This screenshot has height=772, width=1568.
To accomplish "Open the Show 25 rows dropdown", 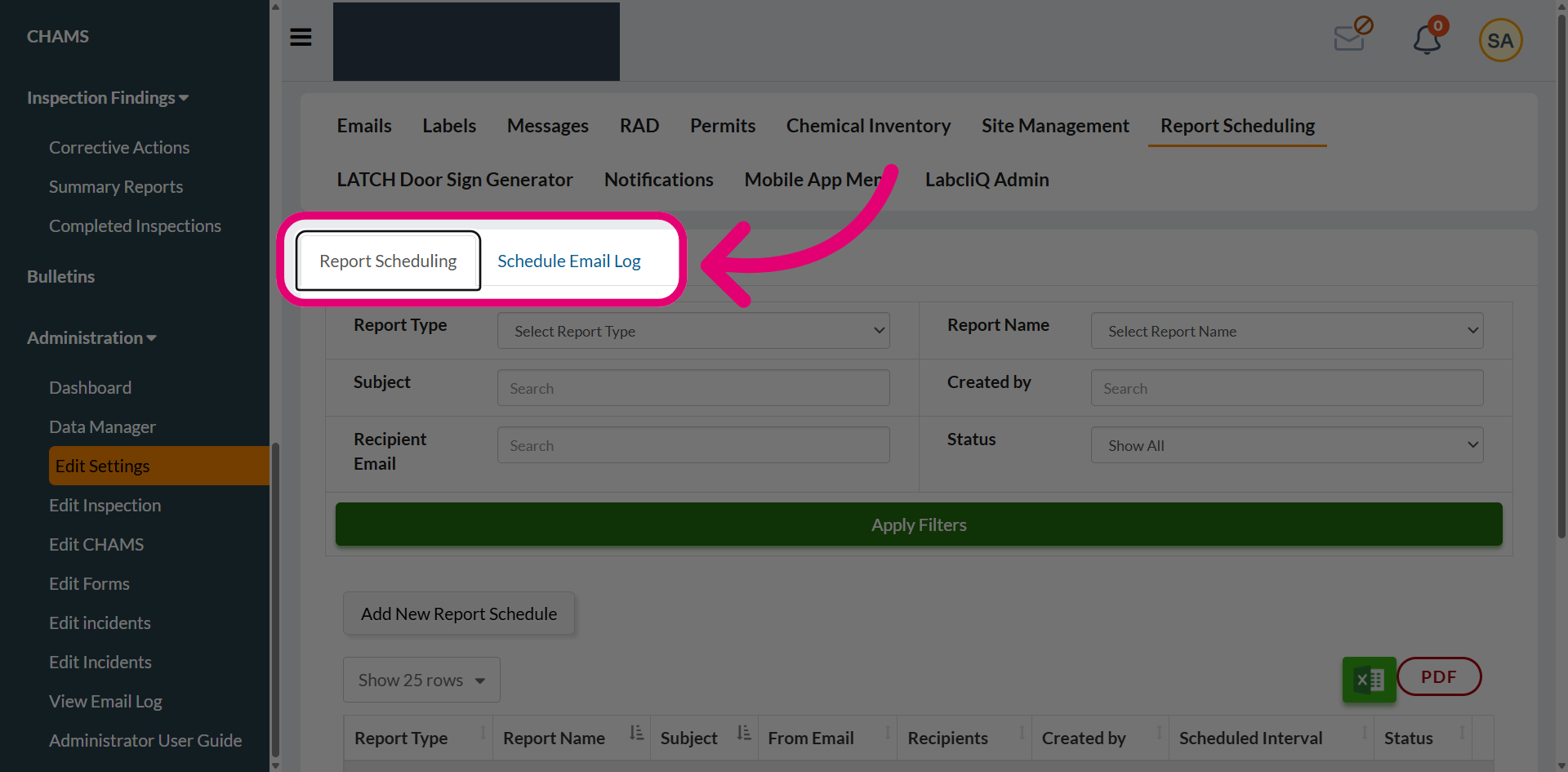I will pyautogui.click(x=421, y=680).
